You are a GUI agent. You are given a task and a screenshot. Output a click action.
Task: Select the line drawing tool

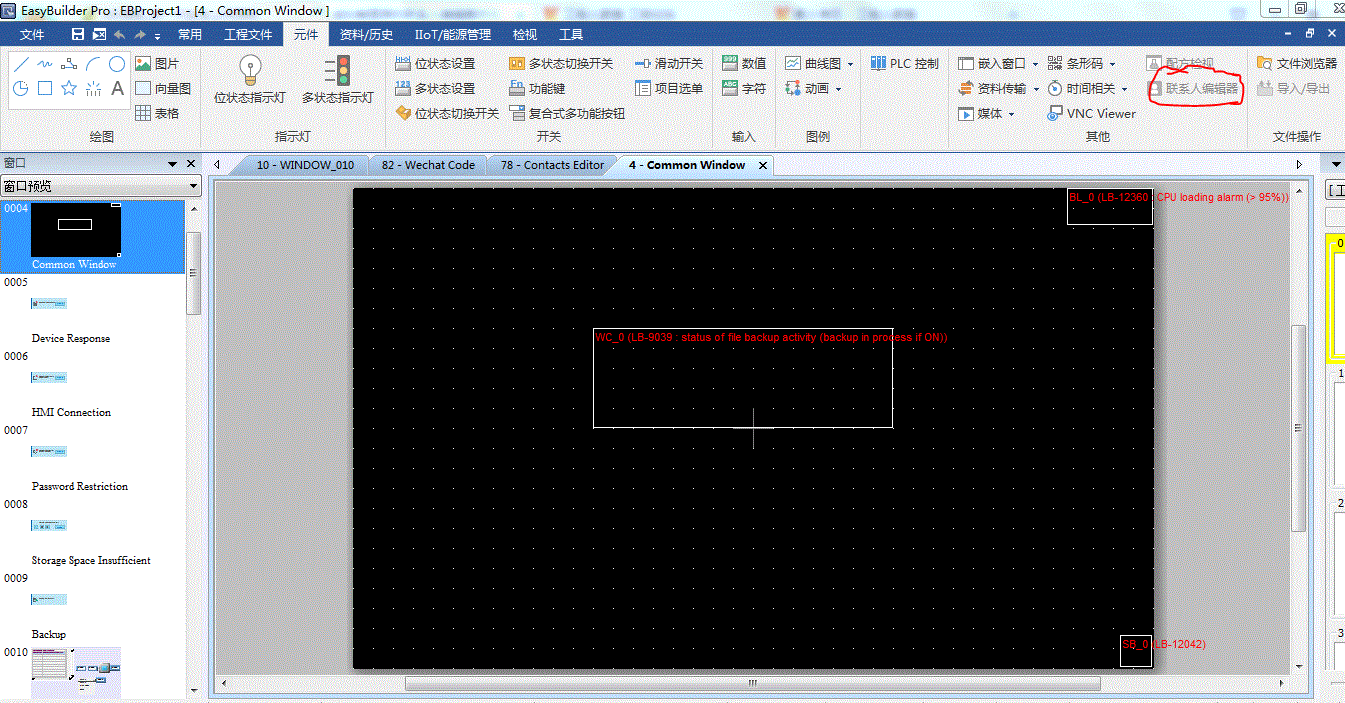pos(21,64)
